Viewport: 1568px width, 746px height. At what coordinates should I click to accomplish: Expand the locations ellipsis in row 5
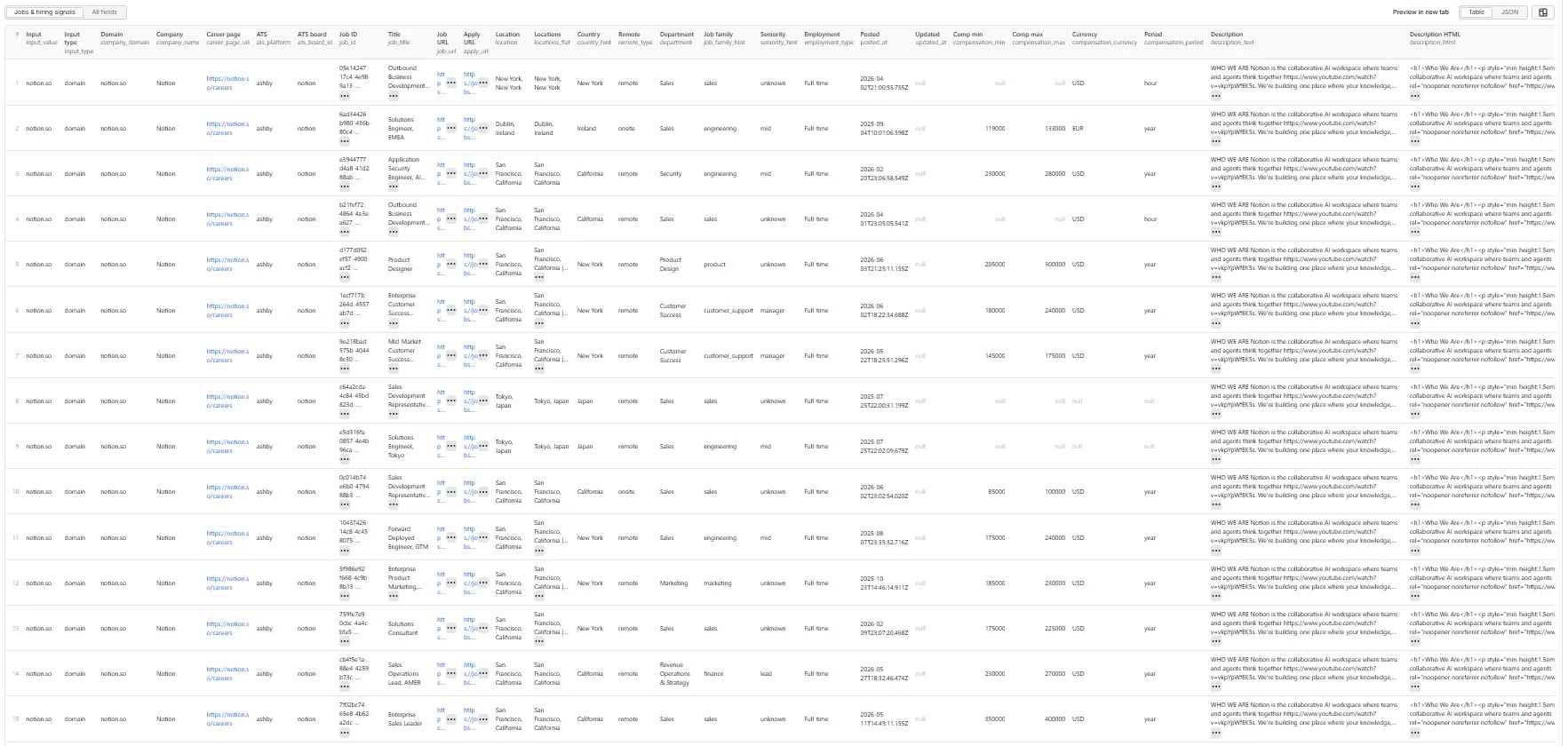(539, 277)
